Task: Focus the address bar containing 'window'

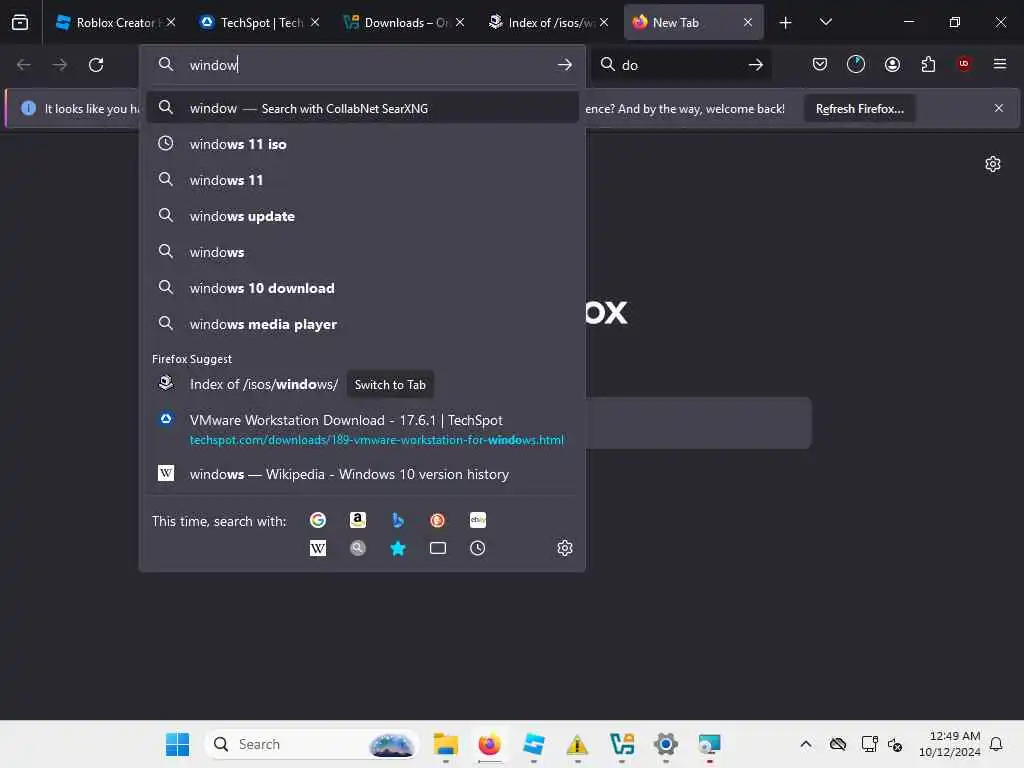Action: coord(362,65)
